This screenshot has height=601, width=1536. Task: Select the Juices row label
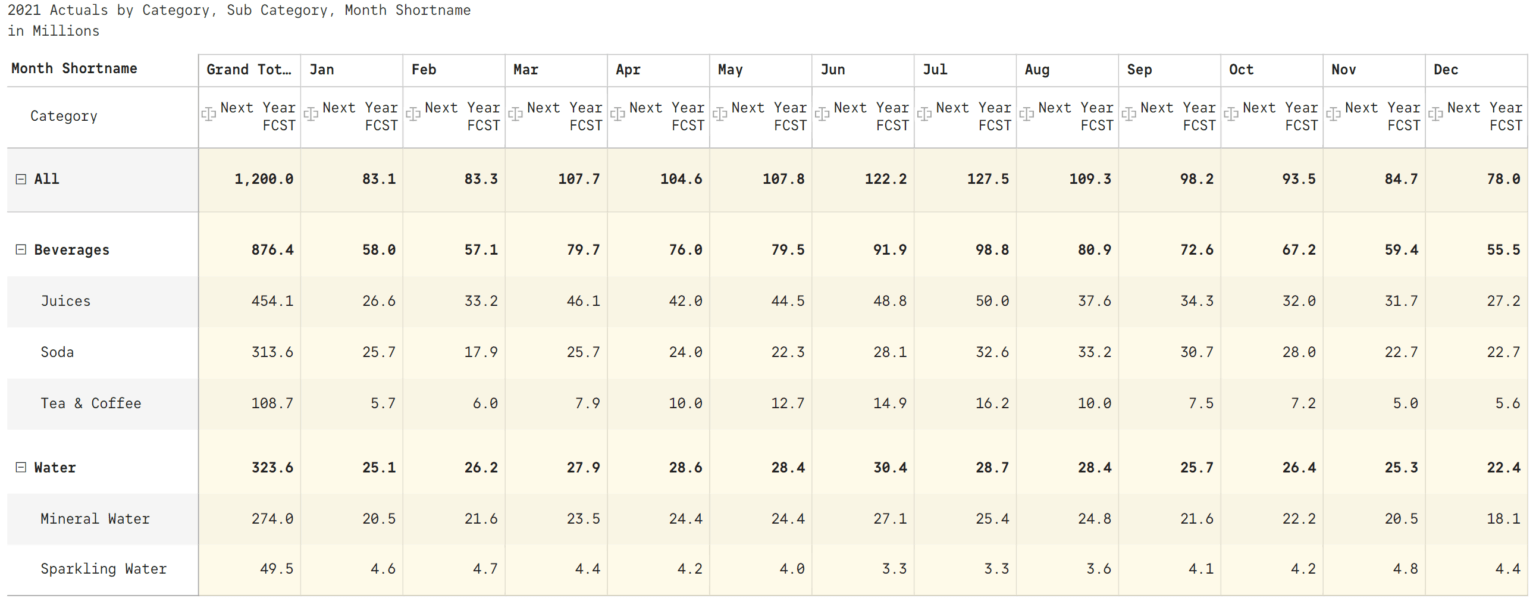(66, 301)
